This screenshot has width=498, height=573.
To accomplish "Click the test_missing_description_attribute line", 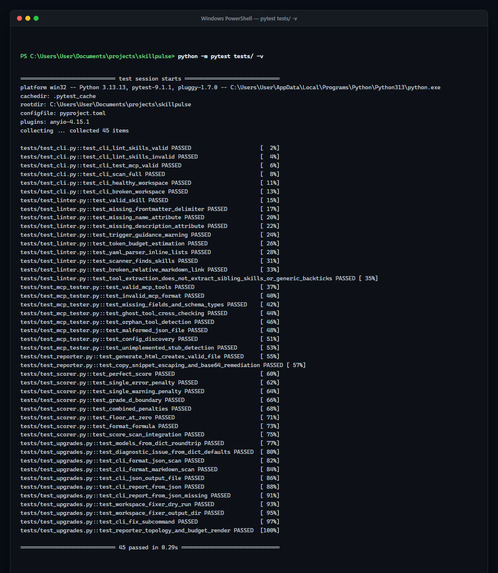I will tap(150, 226).
